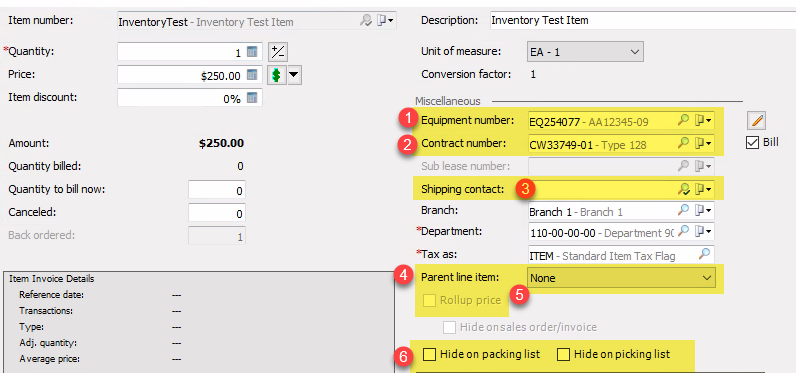Open the Item number flag dropdown icon

click(x=385, y=20)
